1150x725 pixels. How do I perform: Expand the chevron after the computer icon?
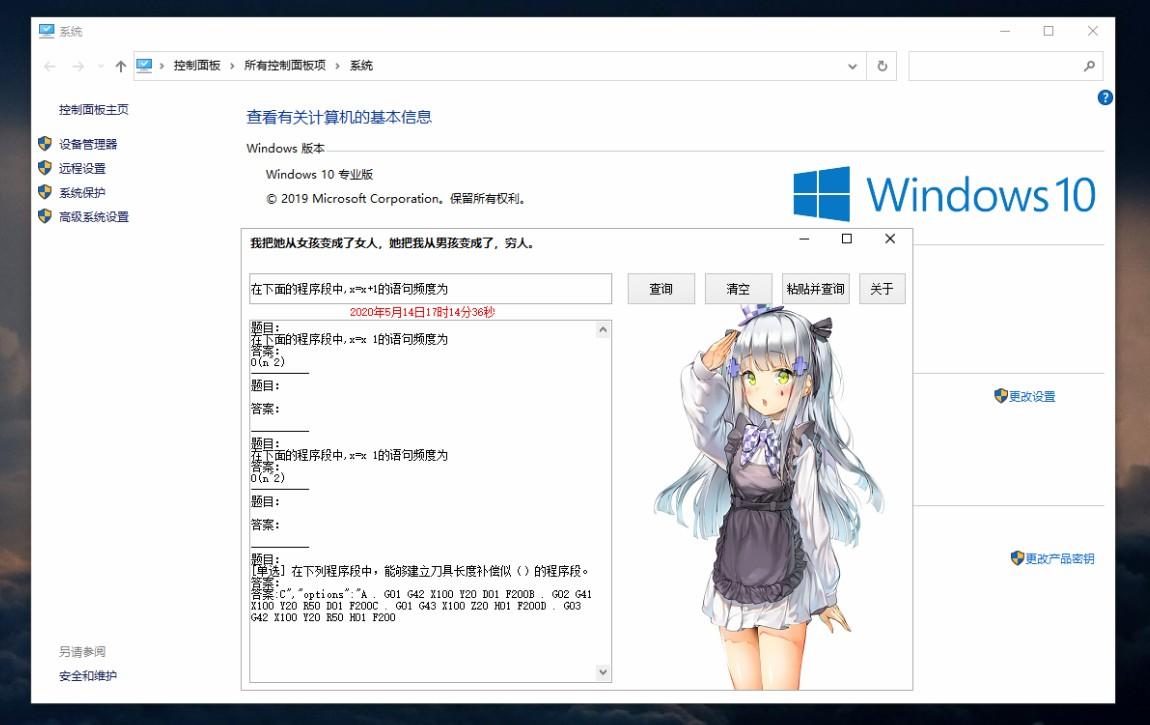click(161, 66)
